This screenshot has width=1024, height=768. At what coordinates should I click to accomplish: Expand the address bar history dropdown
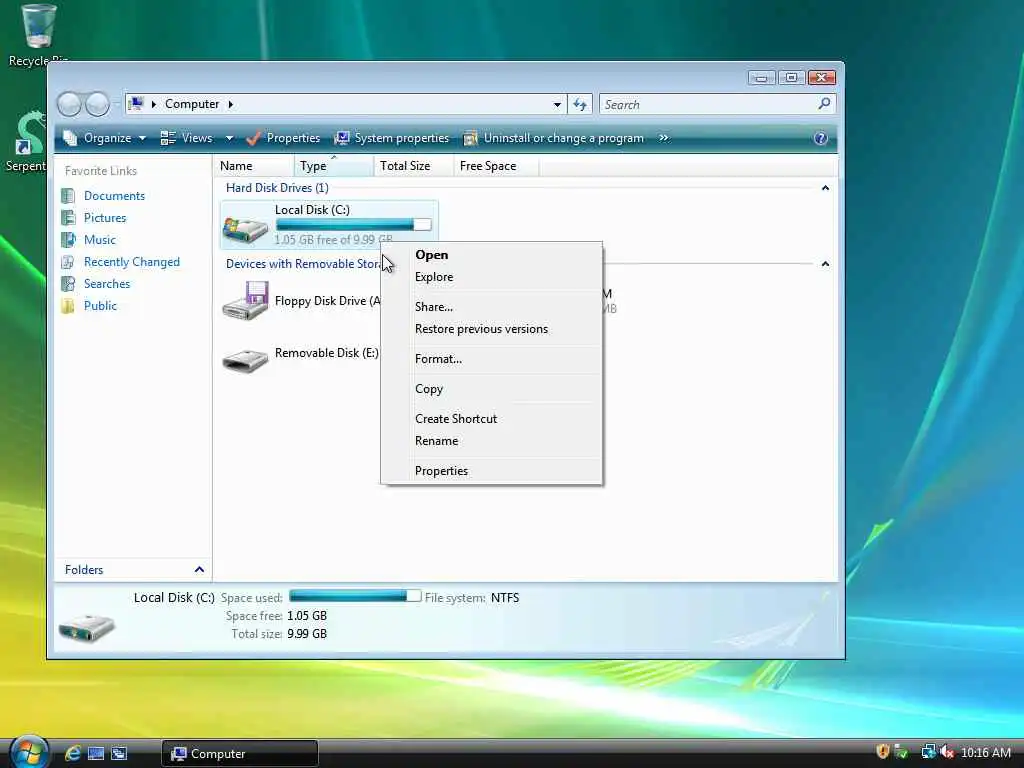point(557,104)
